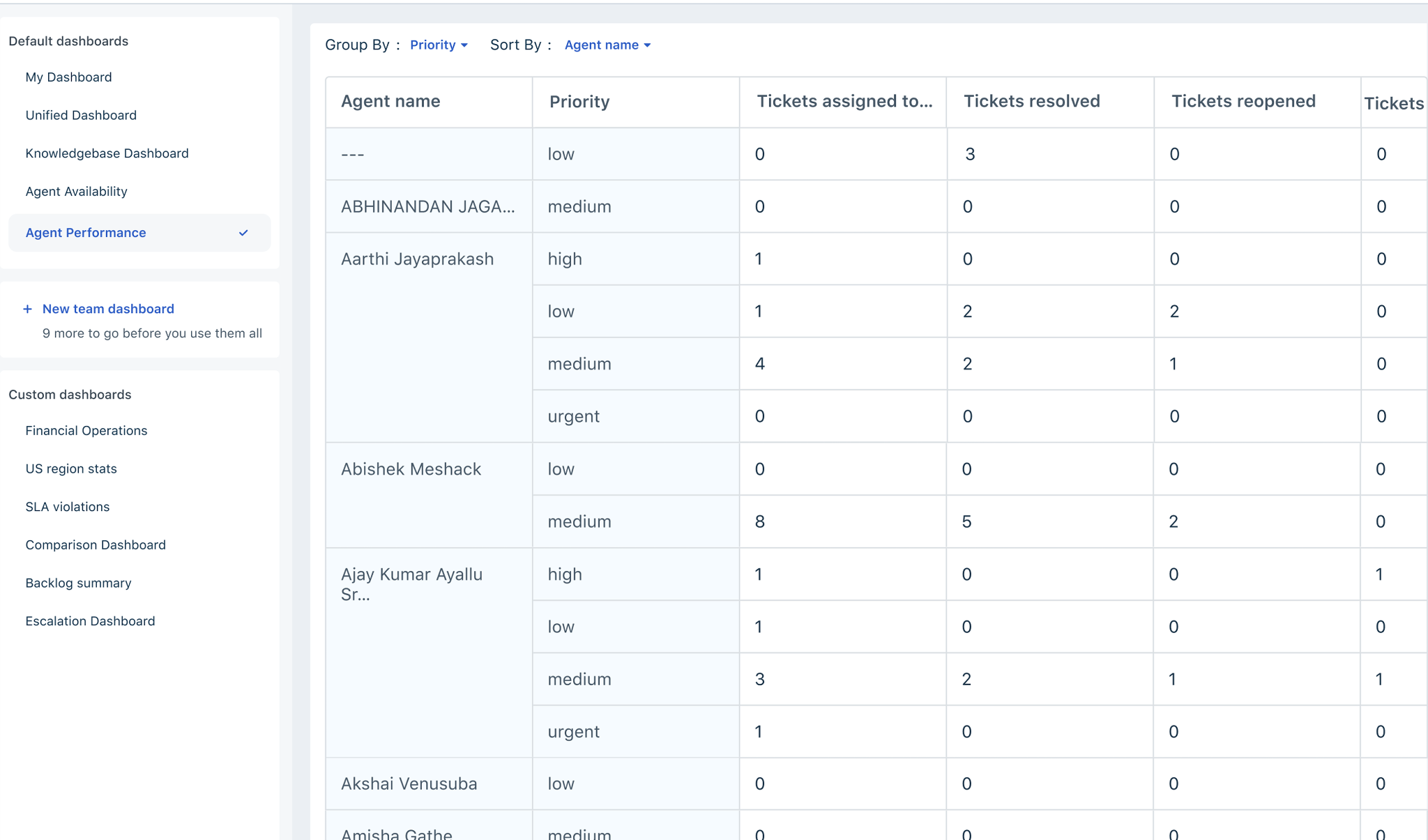This screenshot has height=840, width=1428.
Task: Click Tickets reopened column header
Action: pyautogui.click(x=1243, y=101)
